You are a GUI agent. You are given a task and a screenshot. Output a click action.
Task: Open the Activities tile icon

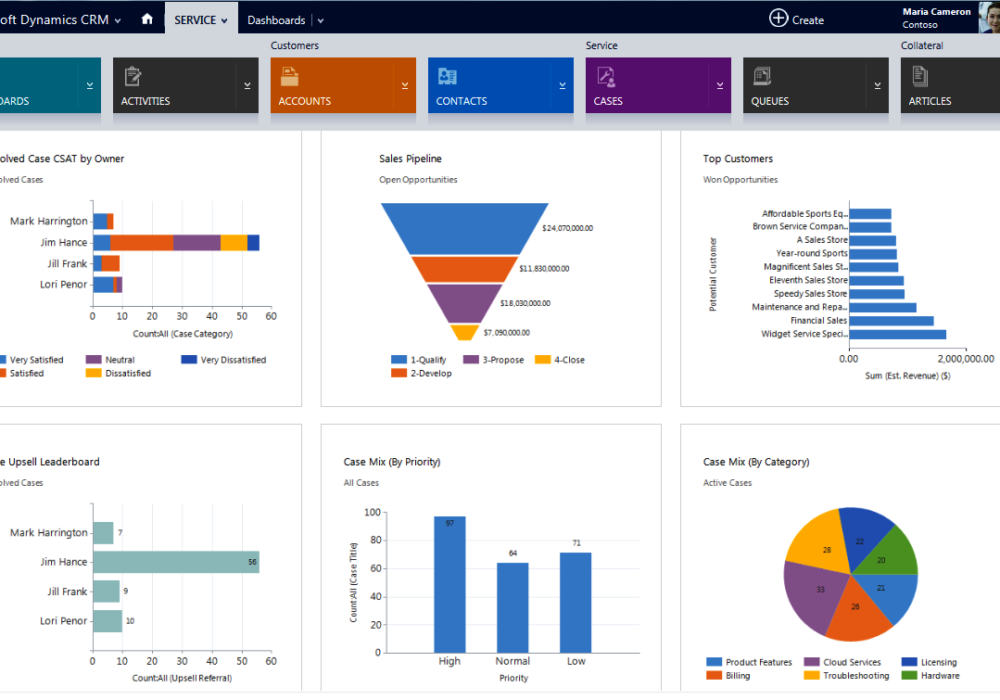click(132, 77)
